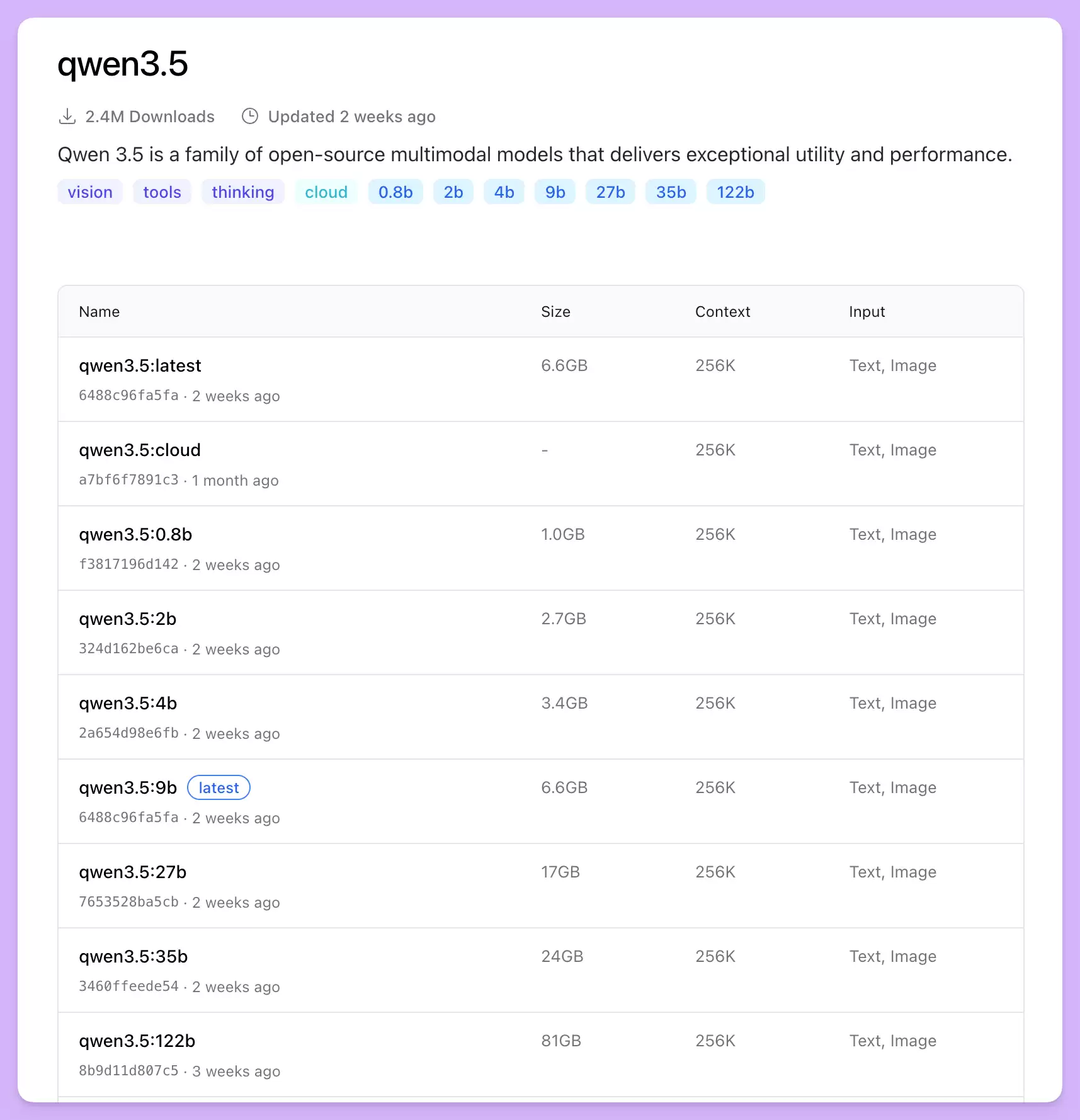Click the clock icon beside Updated
The width and height of the screenshot is (1080, 1120).
pyautogui.click(x=250, y=117)
